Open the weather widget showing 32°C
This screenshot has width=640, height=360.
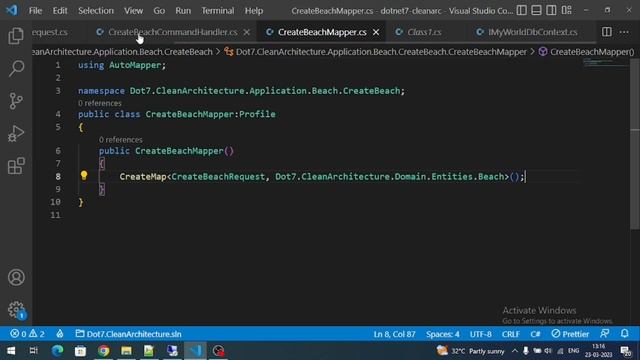click(470, 351)
